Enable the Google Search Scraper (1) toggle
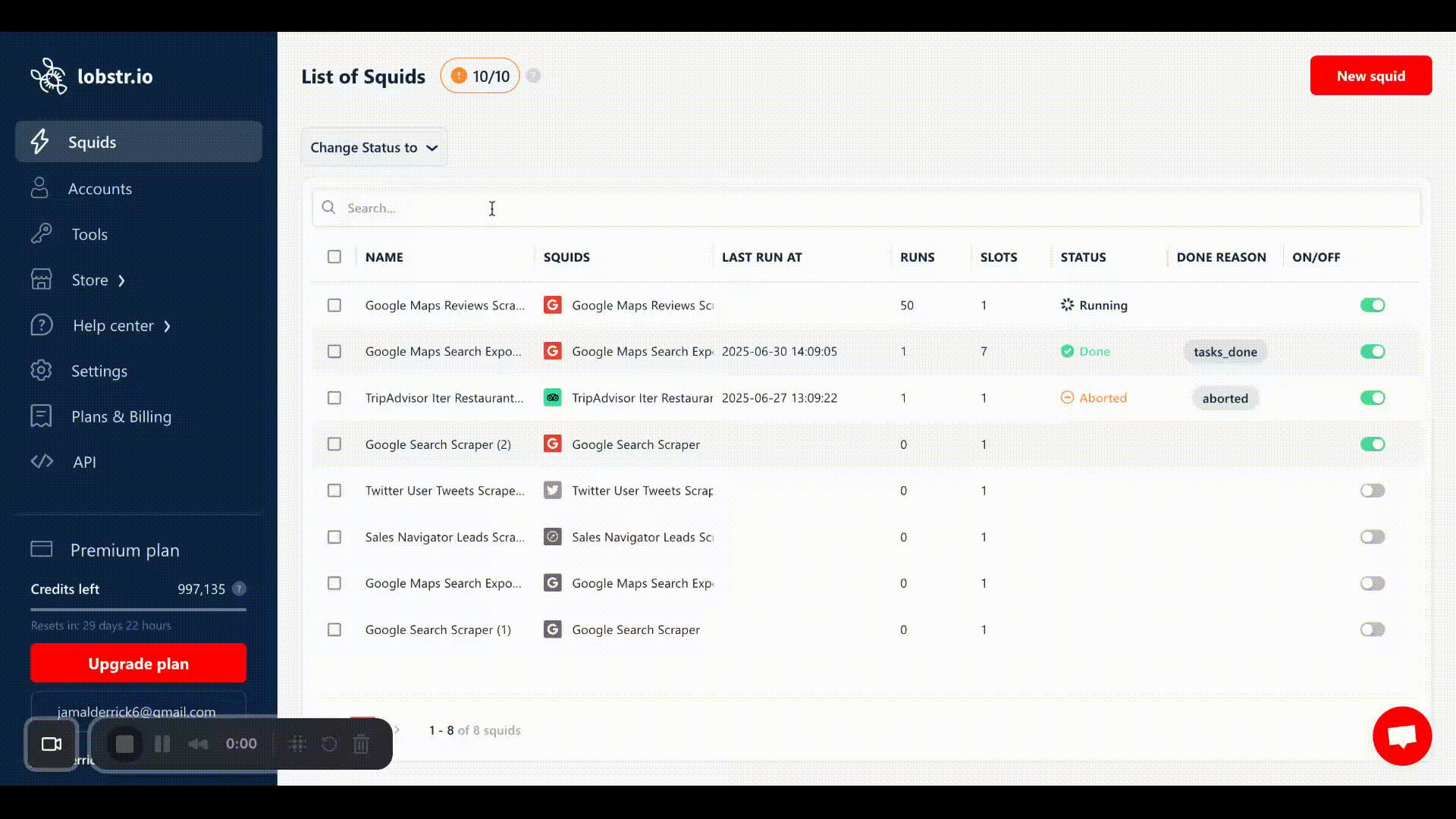 [x=1373, y=629]
